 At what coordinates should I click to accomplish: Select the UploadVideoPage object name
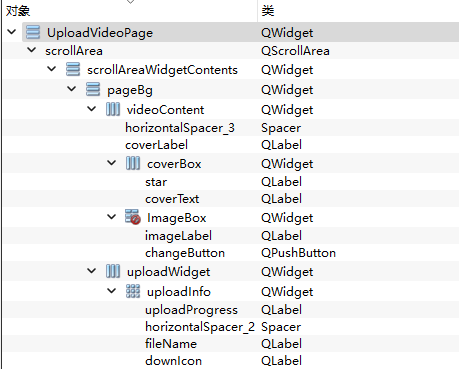tap(100, 33)
